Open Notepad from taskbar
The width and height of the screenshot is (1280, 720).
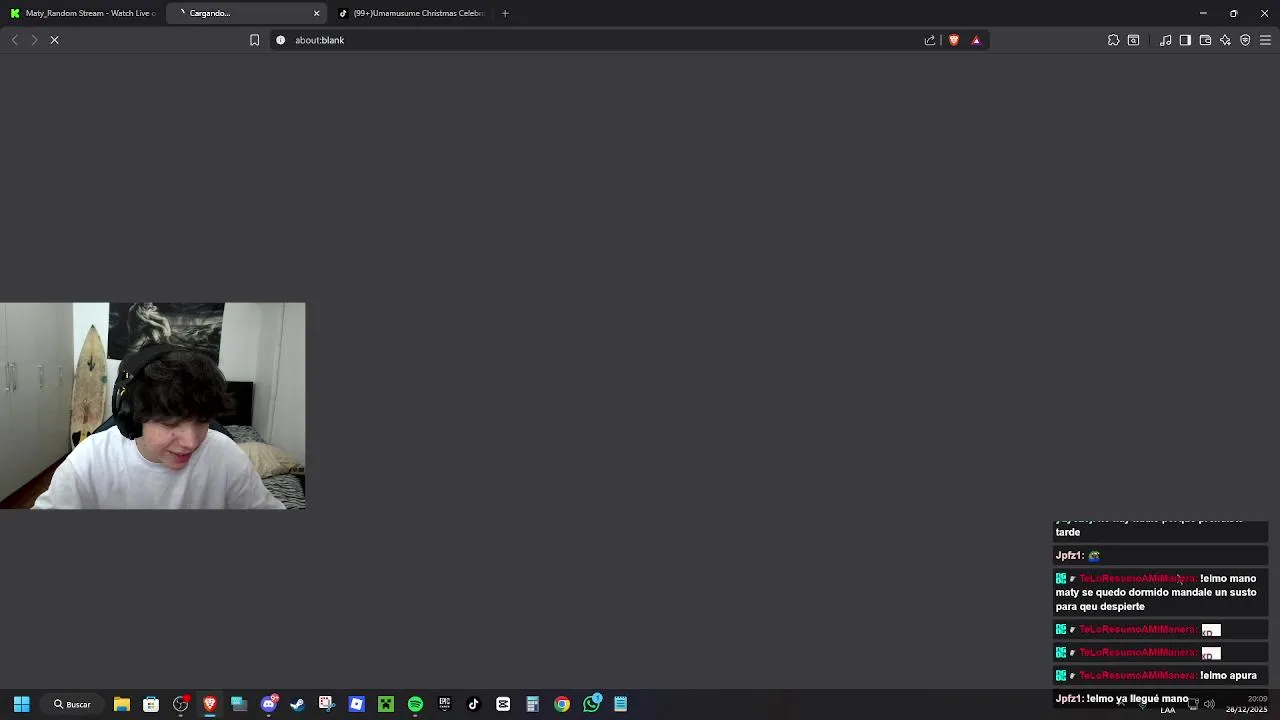click(621, 704)
